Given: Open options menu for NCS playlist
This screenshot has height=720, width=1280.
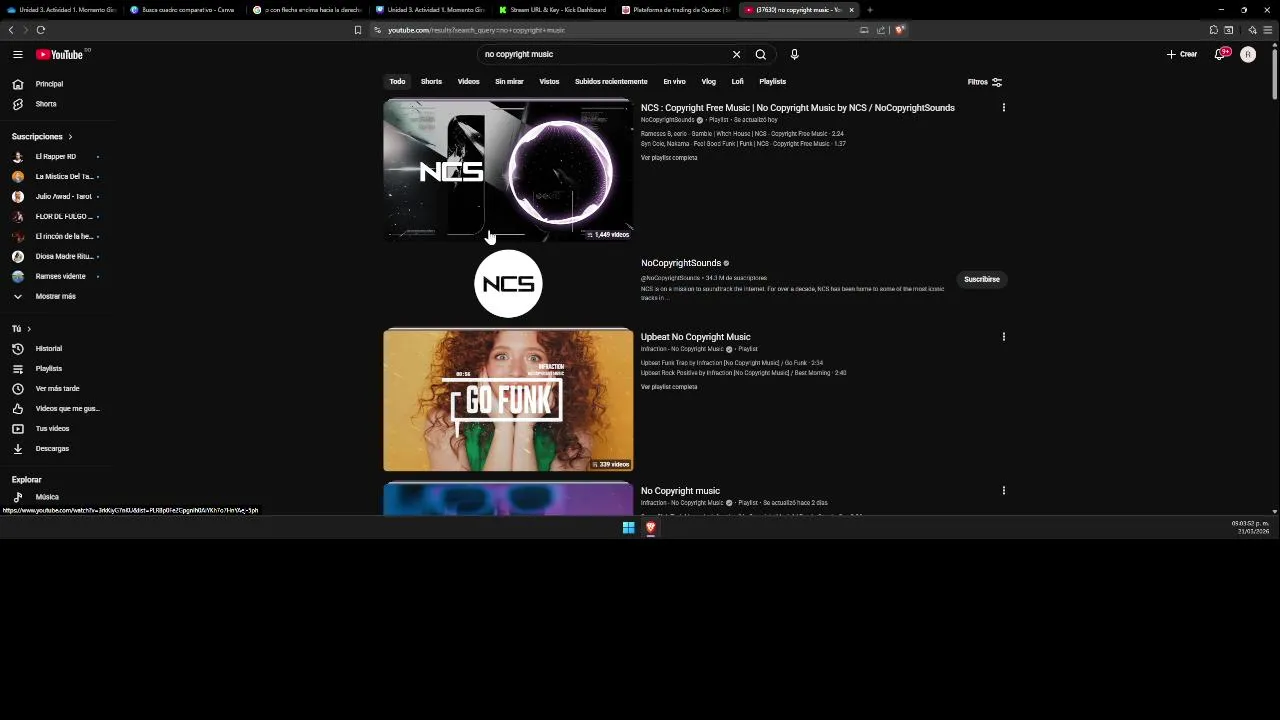Looking at the screenshot, I should click(1003, 108).
